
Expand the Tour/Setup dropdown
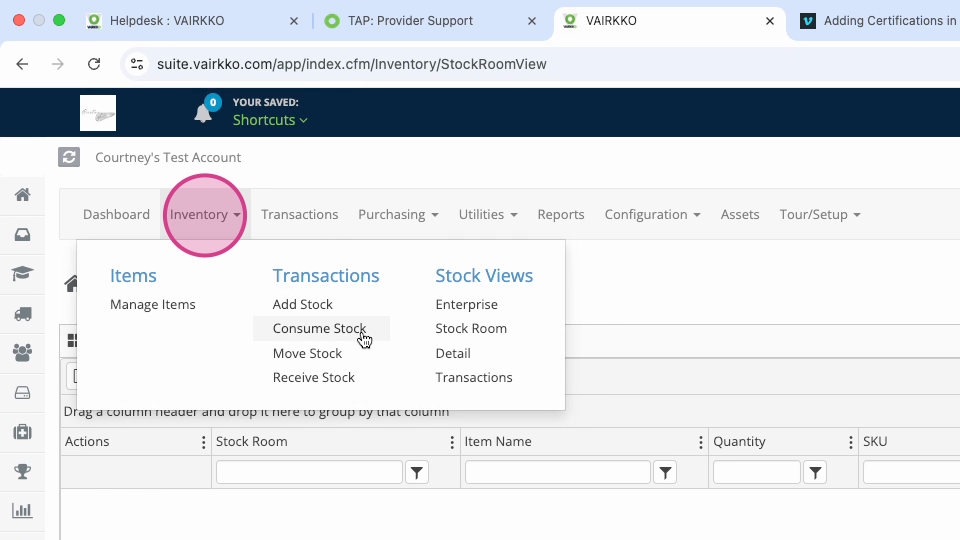[820, 214]
